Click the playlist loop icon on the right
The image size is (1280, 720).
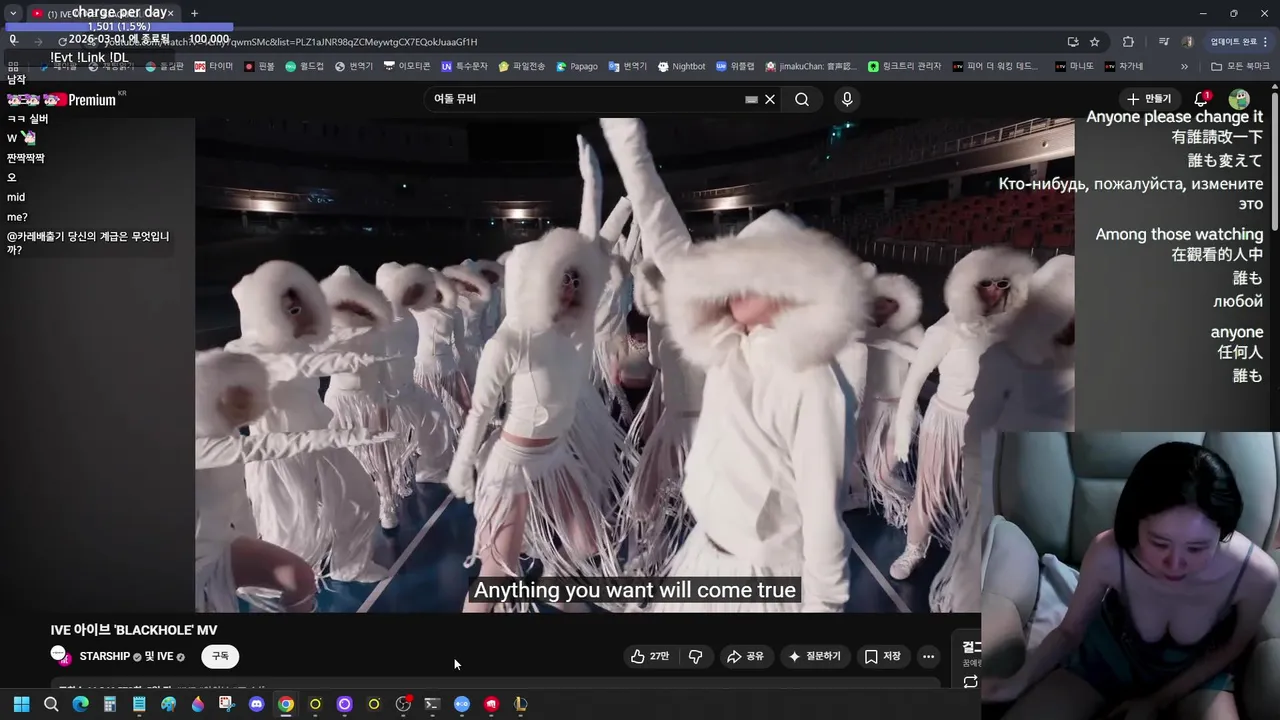pyautogui.click(x=970, y=682)
